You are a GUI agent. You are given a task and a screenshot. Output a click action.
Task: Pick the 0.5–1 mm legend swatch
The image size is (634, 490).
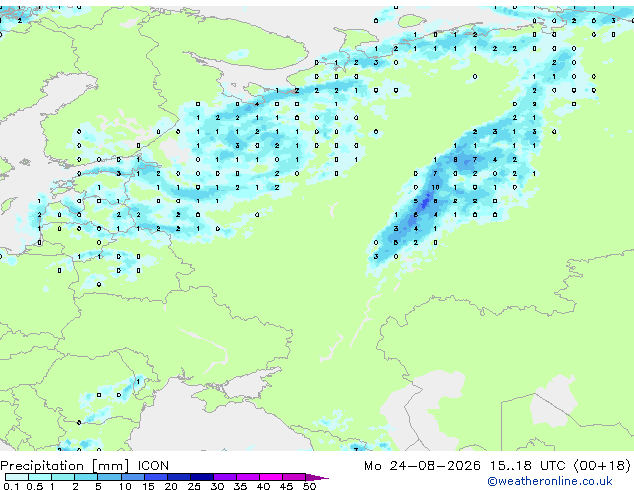tap(40, 477)
